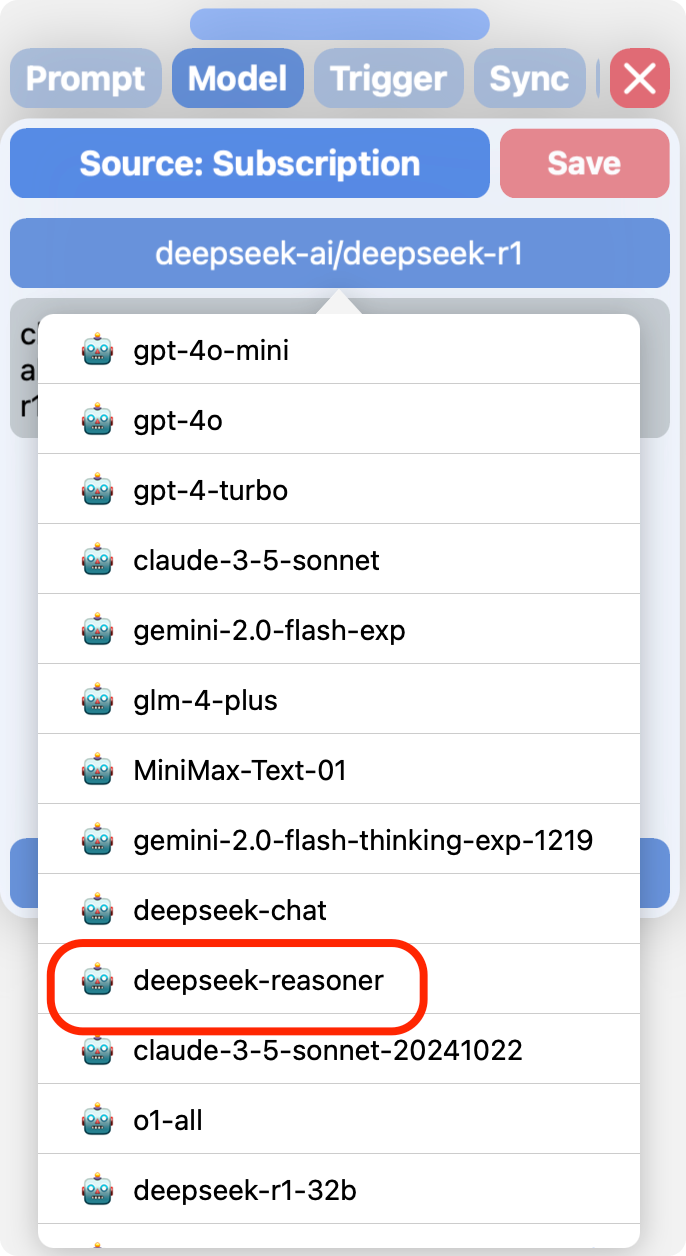Switch to the Prompt tab
The width and height of the screenshot is (686, 1256).
coord(86,78)
